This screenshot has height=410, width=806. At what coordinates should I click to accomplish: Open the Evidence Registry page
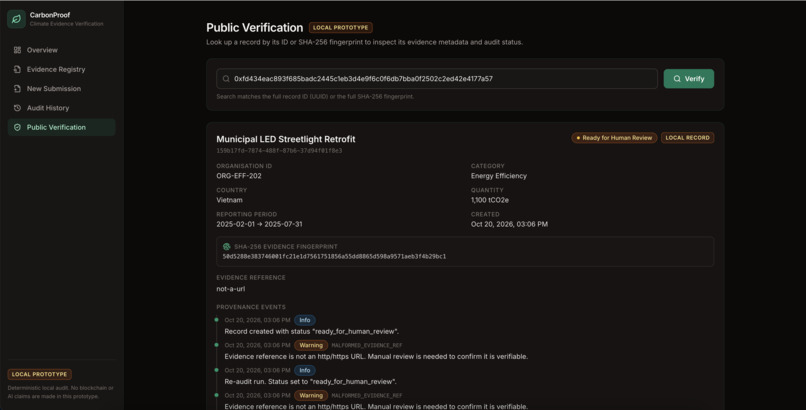click(62, 69)
